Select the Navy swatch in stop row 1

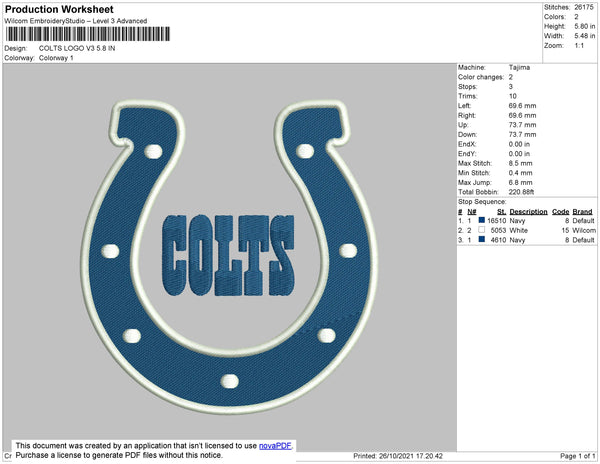point(482,220)
